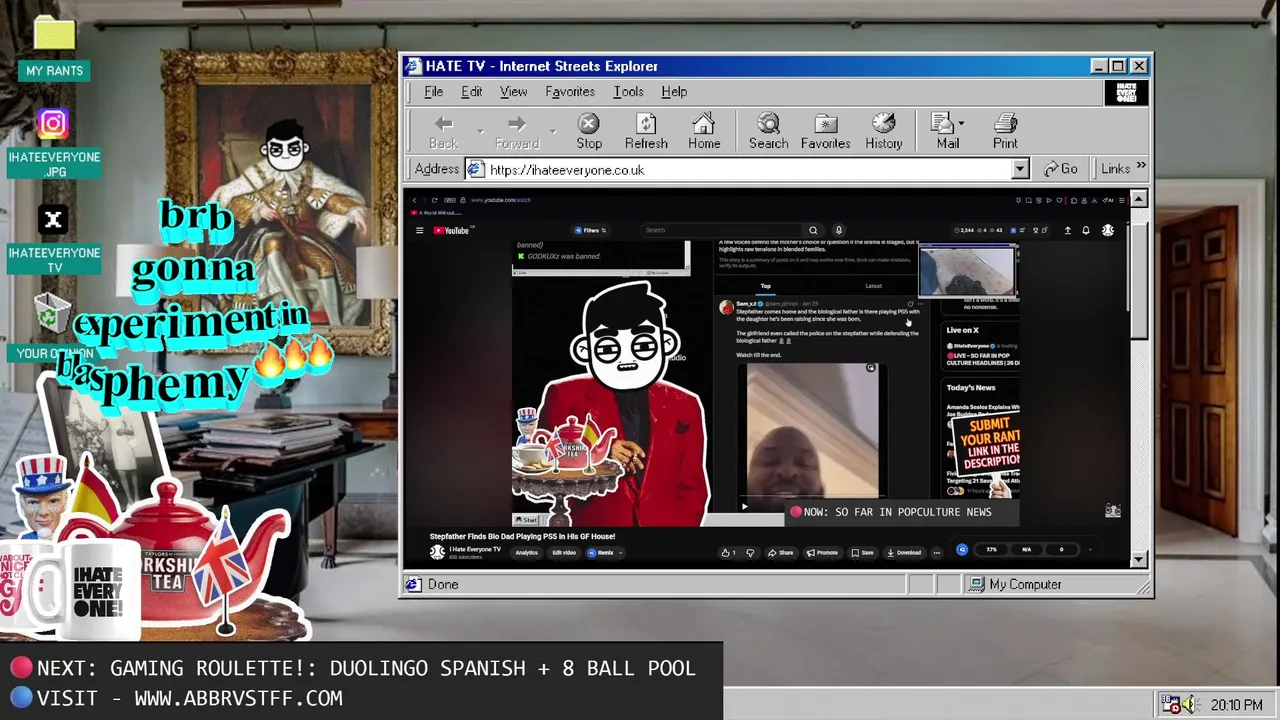
Task: Open the History toolbar button
Action: (883, 132)
